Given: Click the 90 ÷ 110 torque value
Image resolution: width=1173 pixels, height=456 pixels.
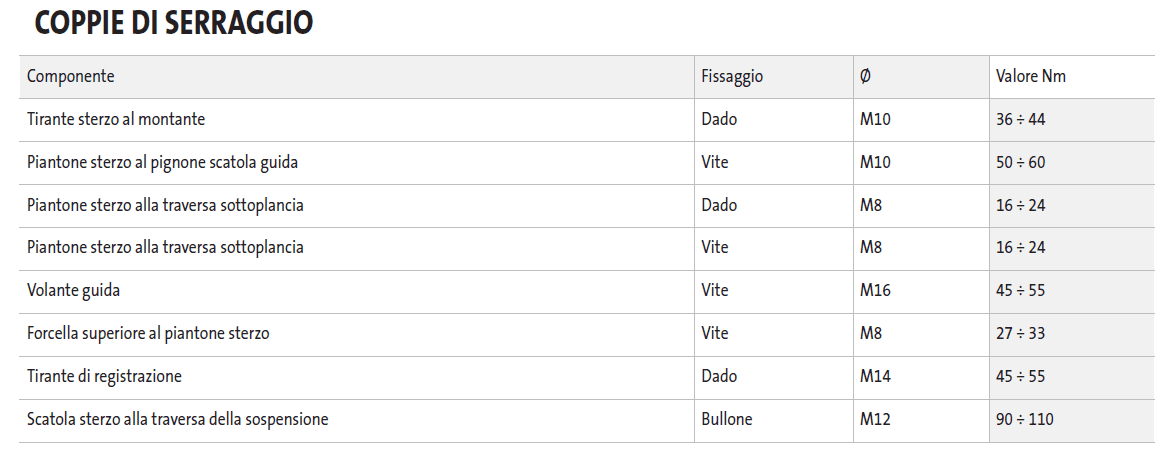Looking at the screenshot, I should pyautogui.click(x=1024, y=420).
